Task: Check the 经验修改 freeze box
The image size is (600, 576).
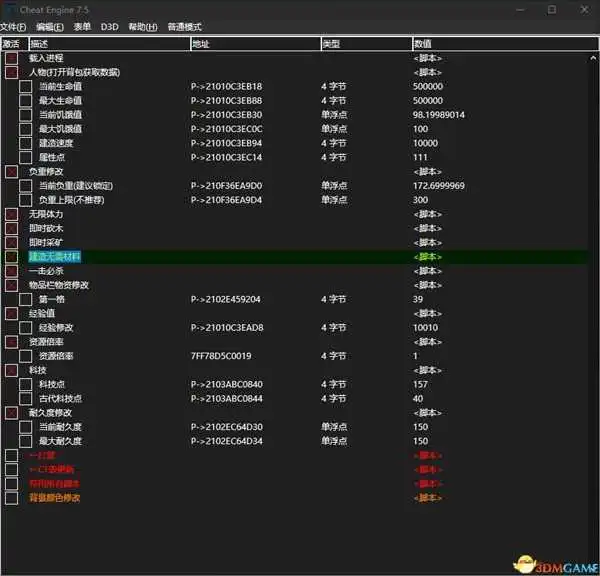Action: [x=26, y=328]
